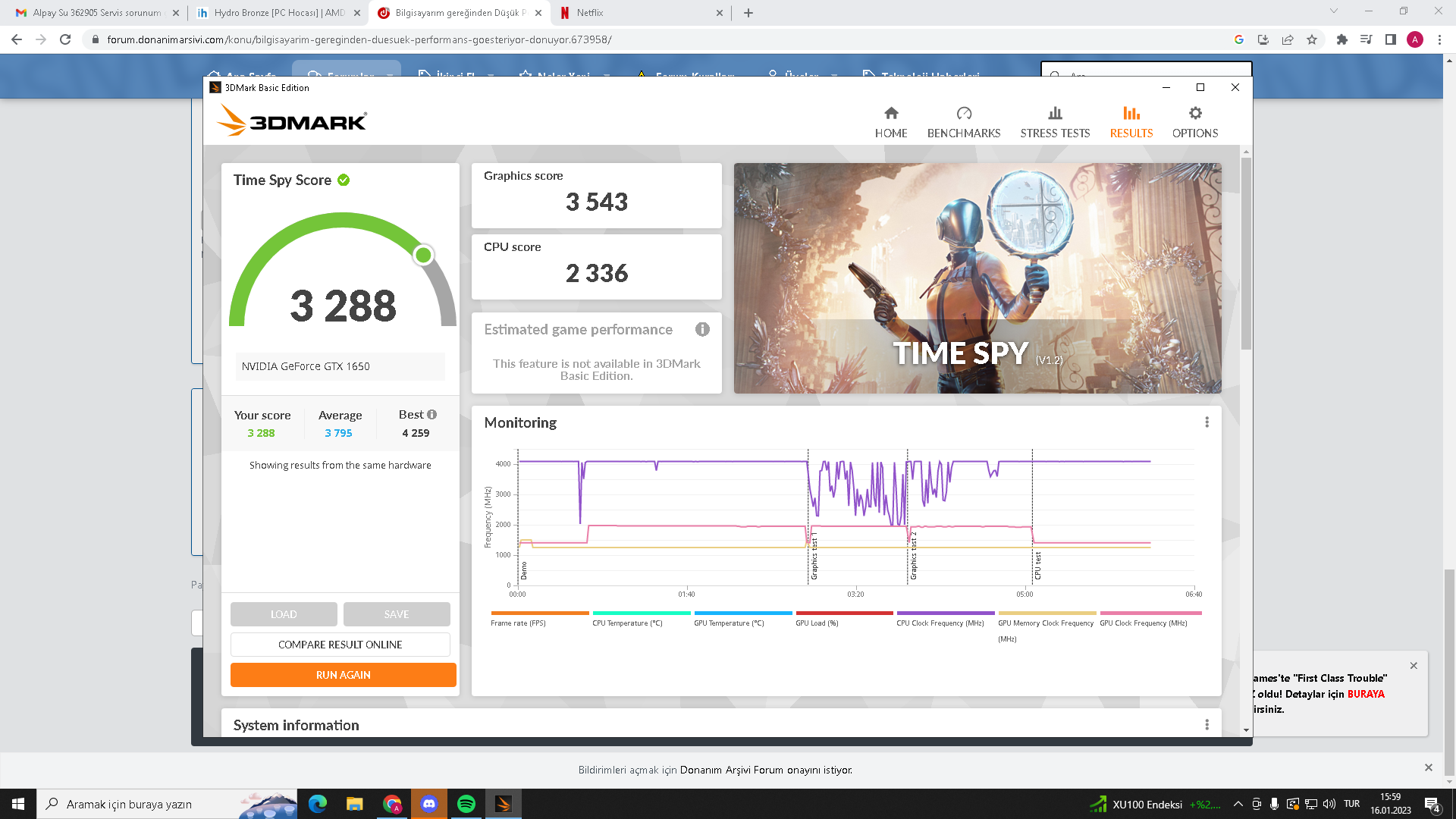Toggle CPU Clock Frequency legend series
This screenshot has height=819, width=1456.
945,619
